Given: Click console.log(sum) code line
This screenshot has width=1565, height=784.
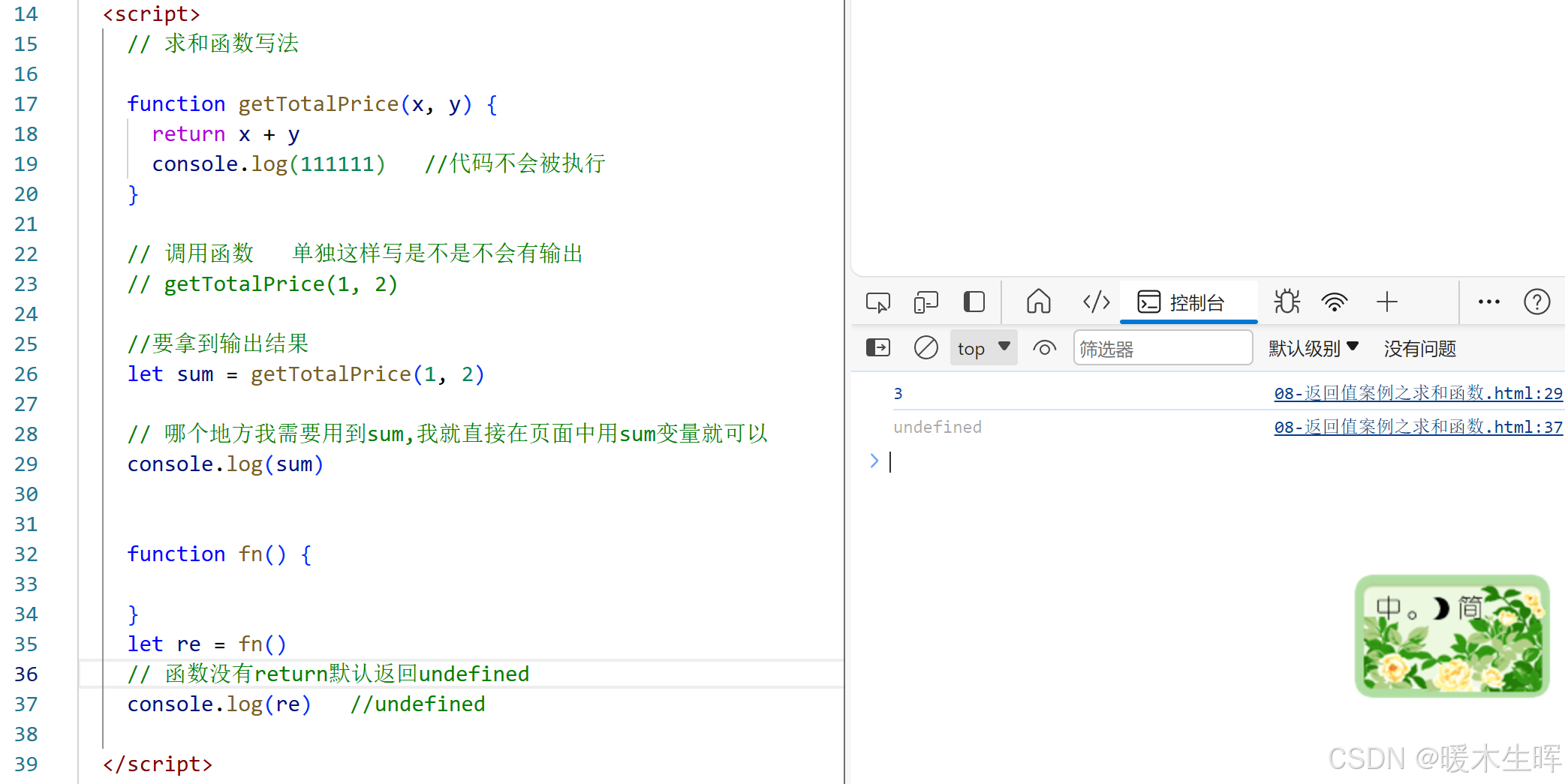Looking at the screenshot, I should (x=225, y=464).
